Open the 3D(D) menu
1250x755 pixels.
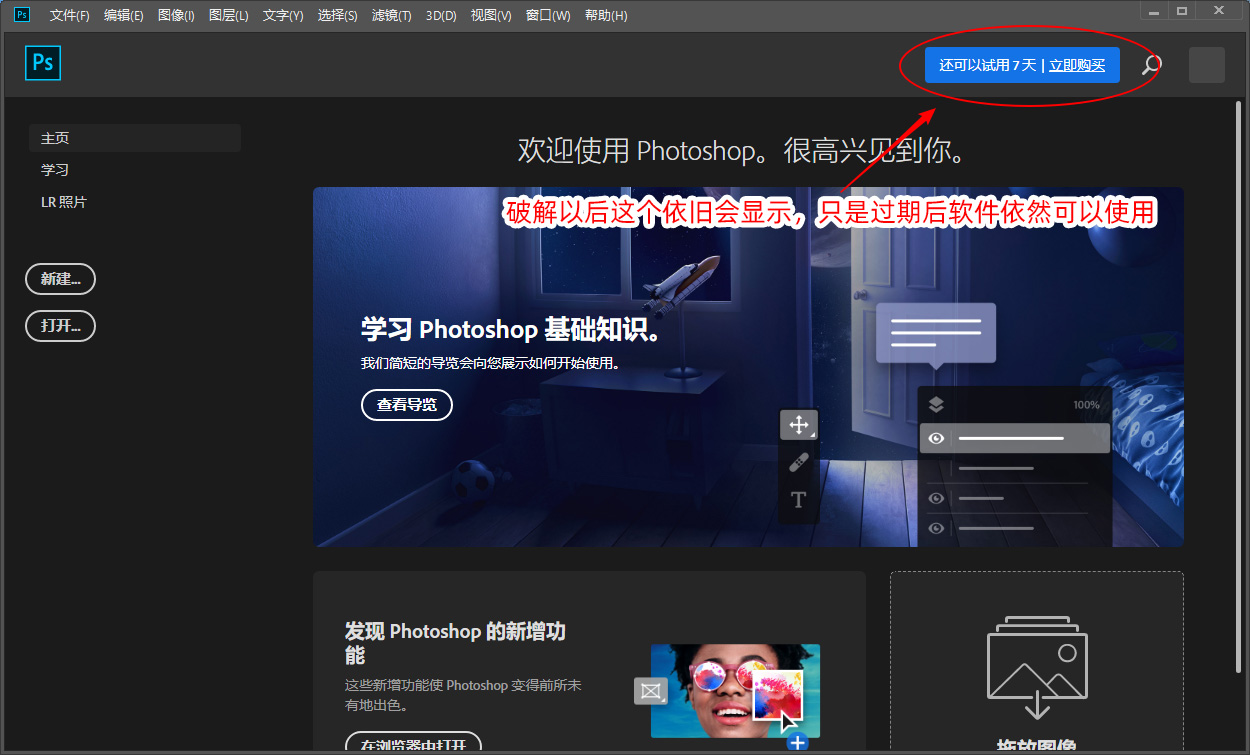[441, 16]
